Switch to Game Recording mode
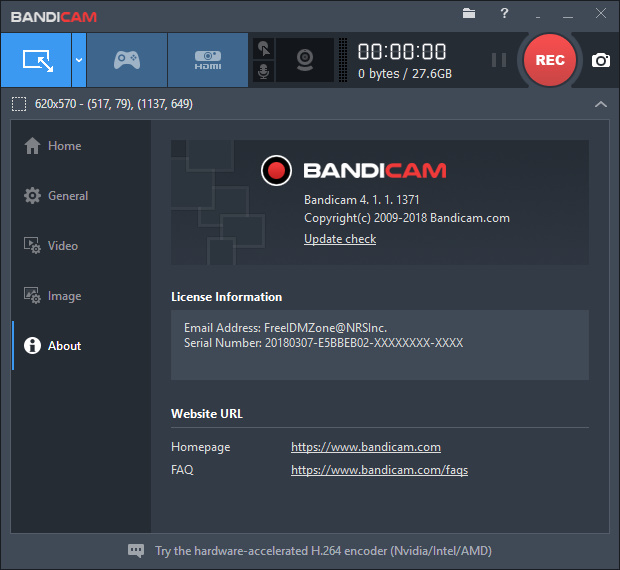 tap(127, 60)
